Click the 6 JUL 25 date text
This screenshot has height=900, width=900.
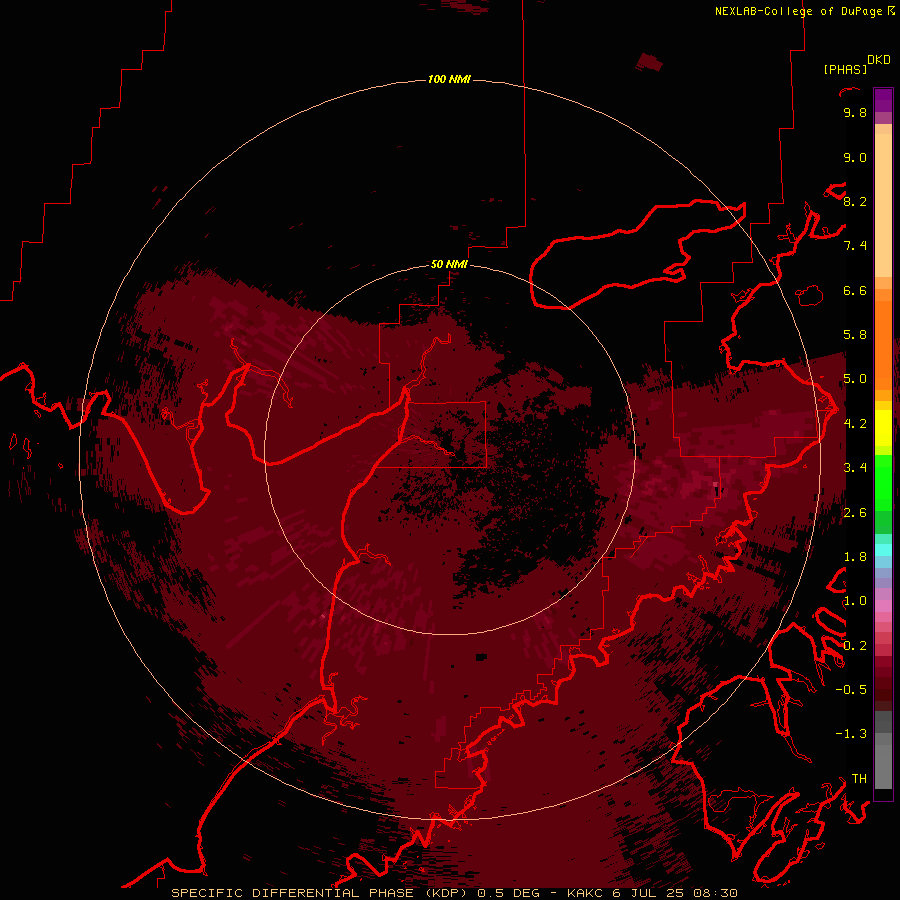(x=649, y=893)
